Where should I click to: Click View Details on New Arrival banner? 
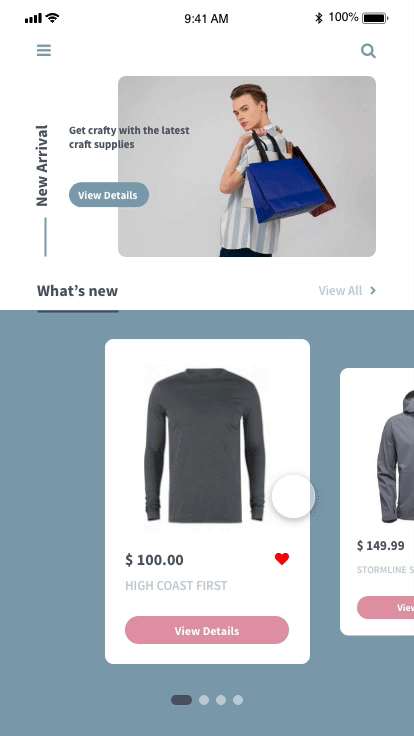tap(109, 195)
